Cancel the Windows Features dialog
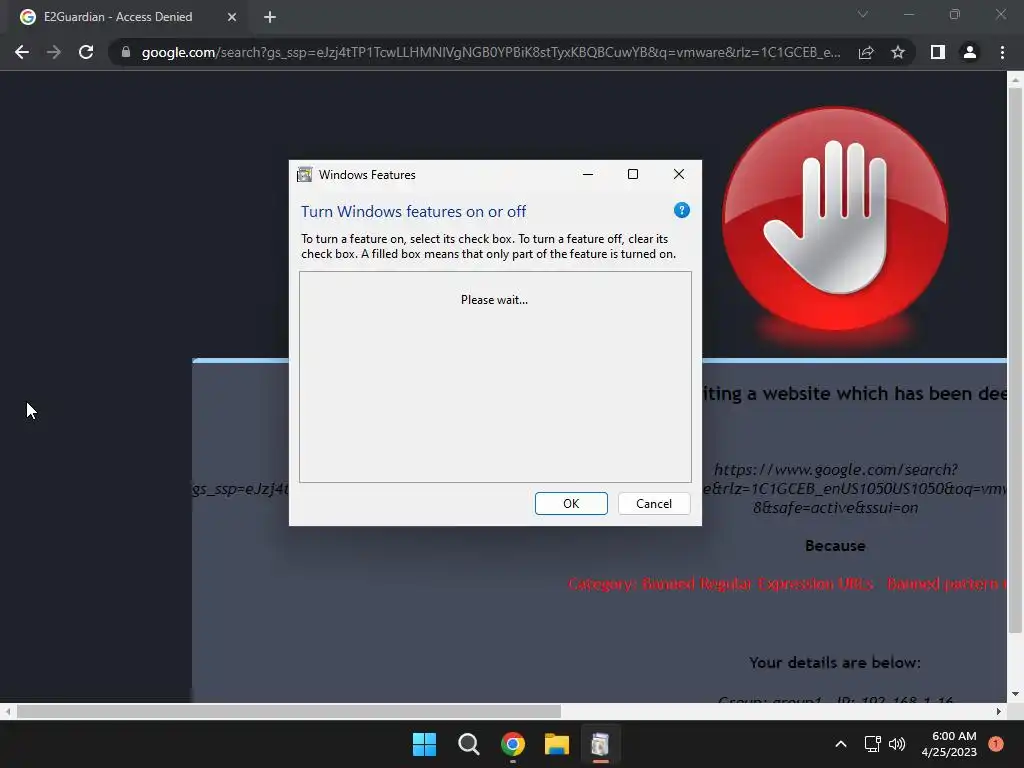1024x768 pixels. [x=654, y=504]
